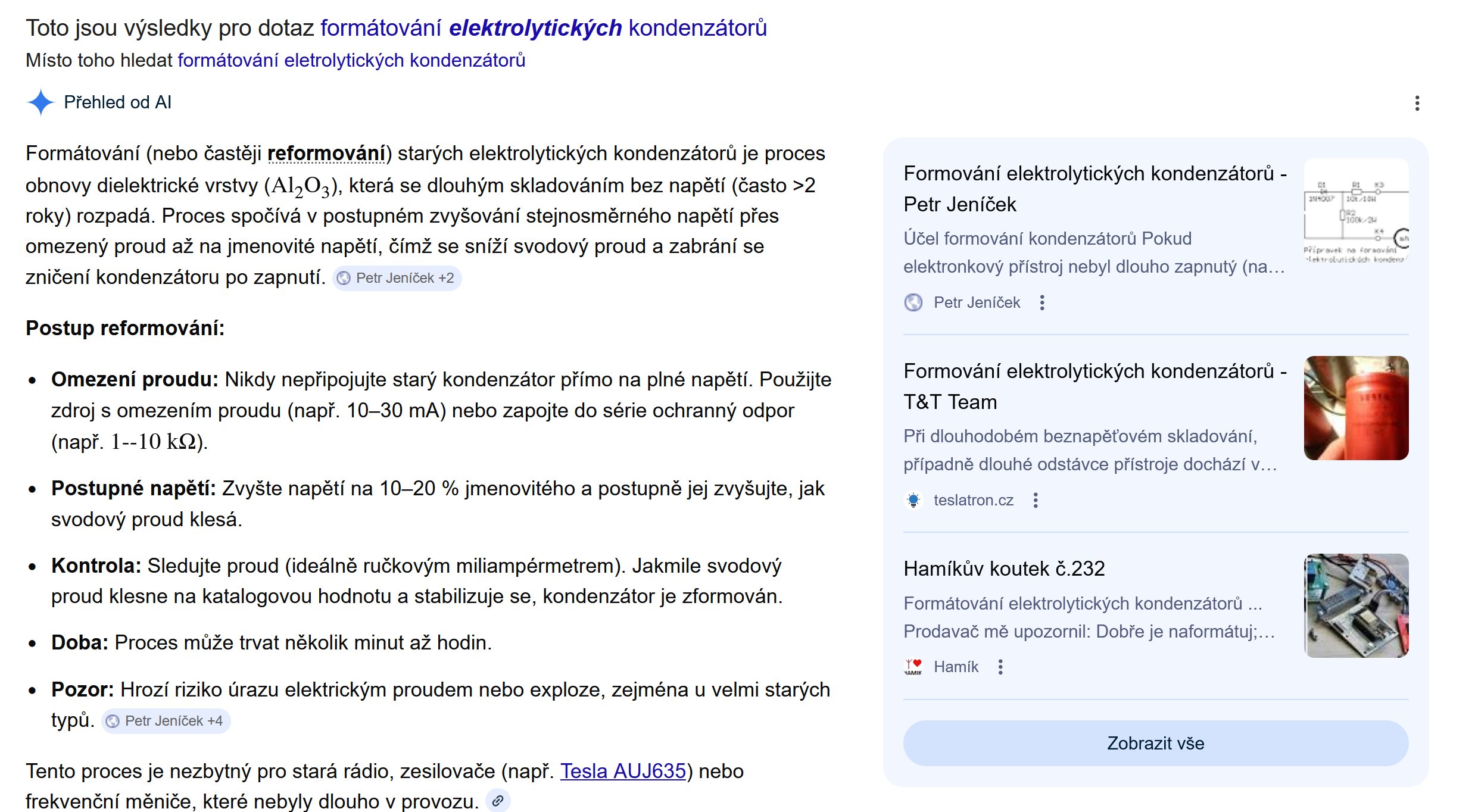Click the AI overview sparkle icon

click(40, 102)
